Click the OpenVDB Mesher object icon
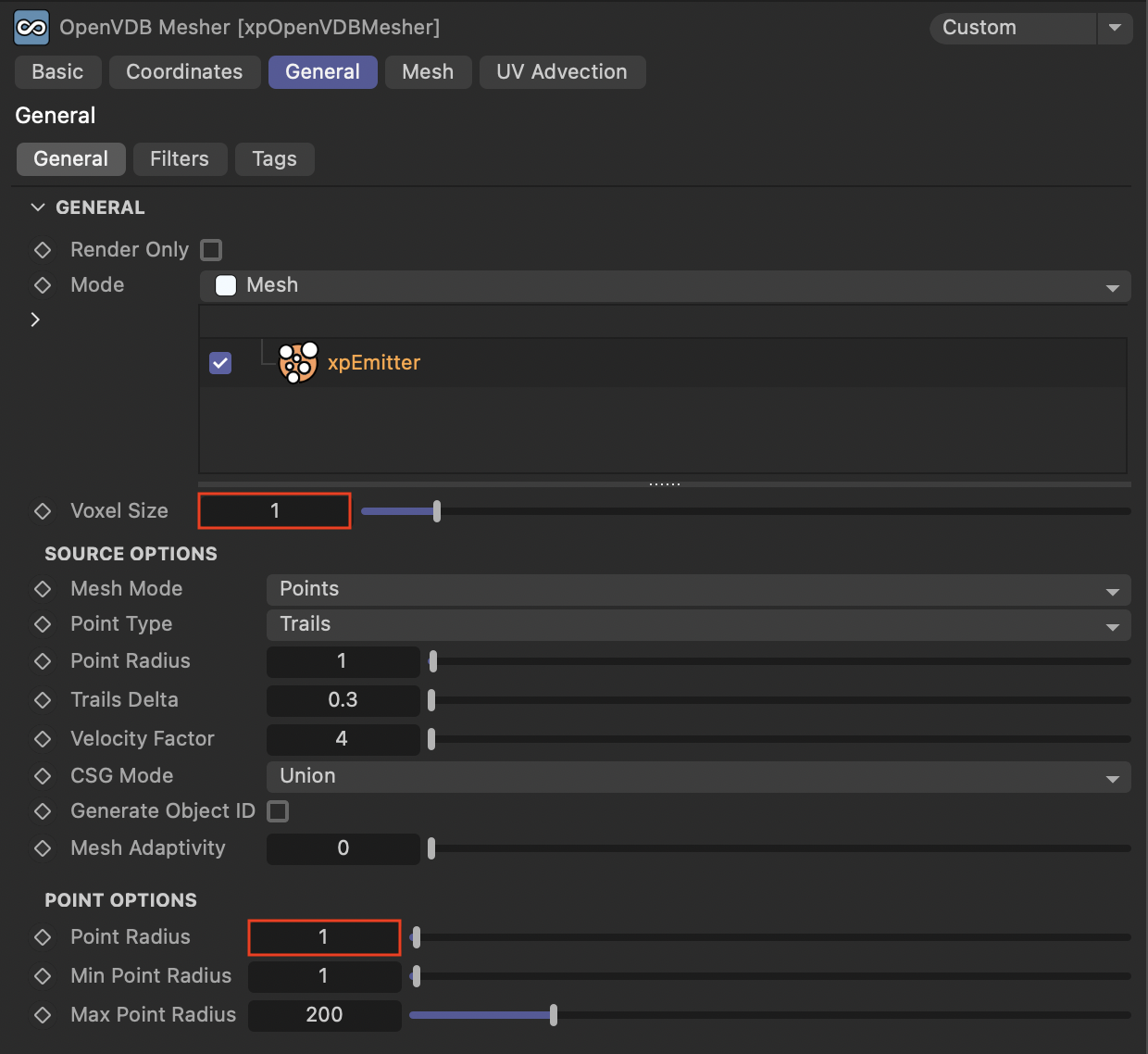Screen dimensions: 1148x1054 [x=31, y=28]
